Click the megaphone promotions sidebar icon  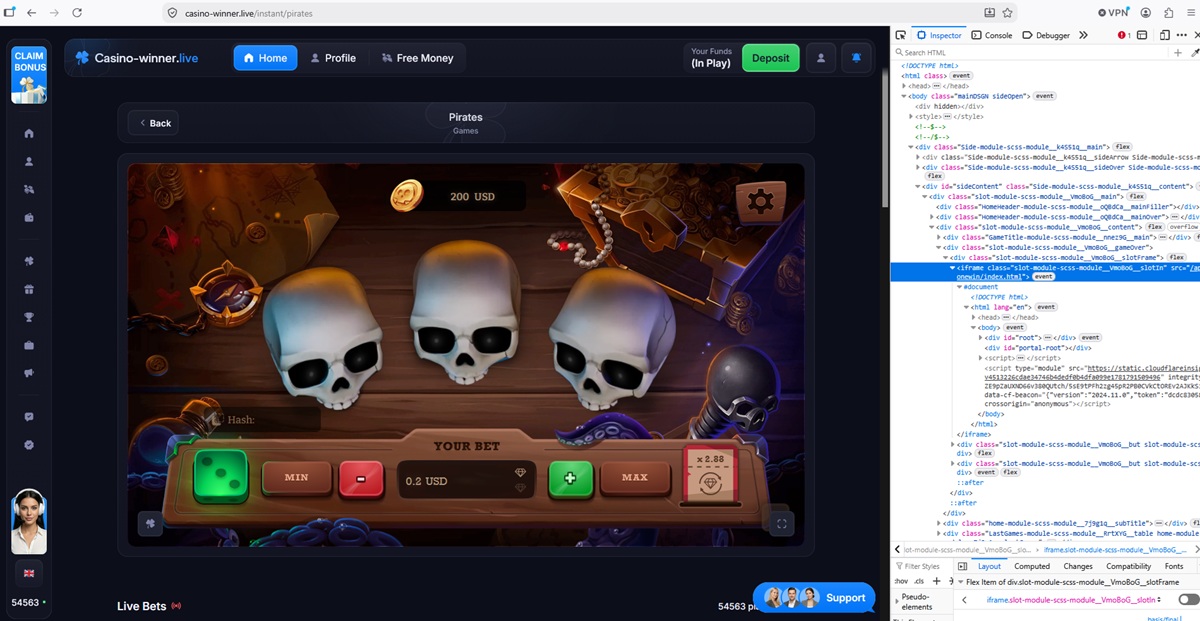[x=29, y=373]
